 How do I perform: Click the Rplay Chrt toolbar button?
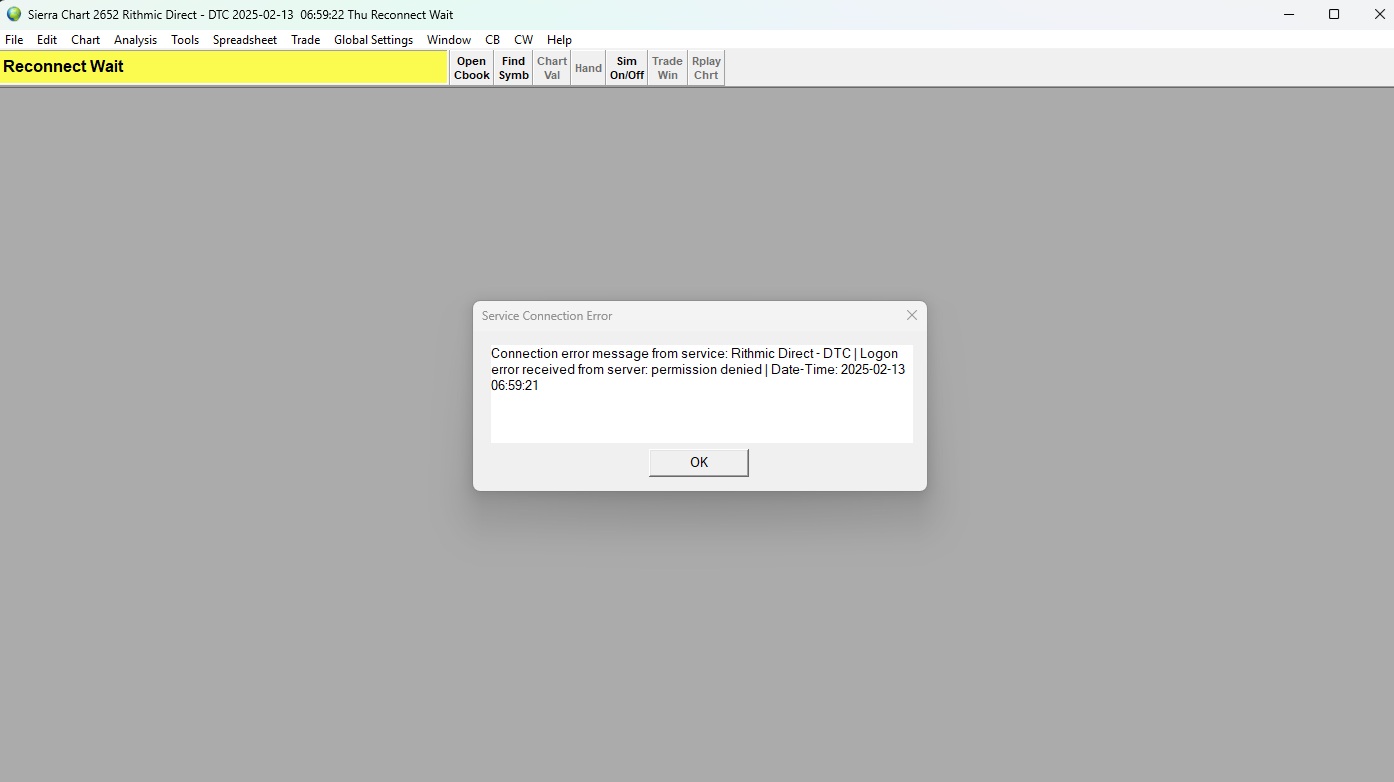(x=706, y=68)
